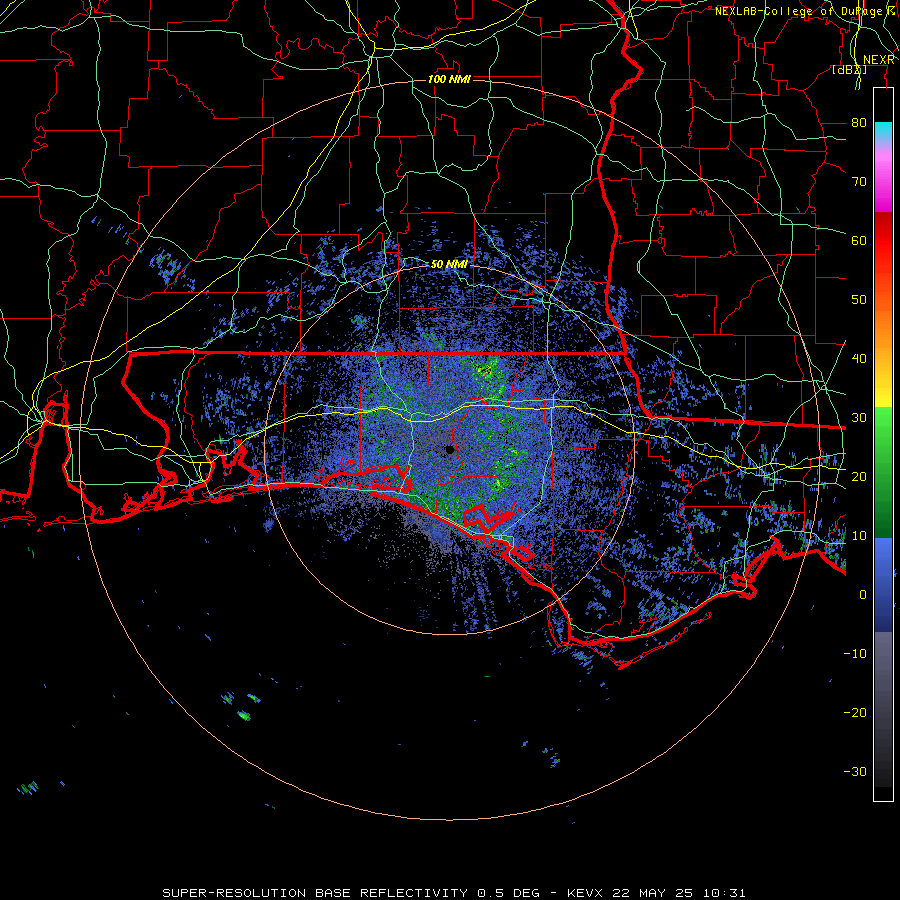This screenshot has height=900, width=900.
Task: Click the 40 value on the dBZ scale
Action: 859,359
